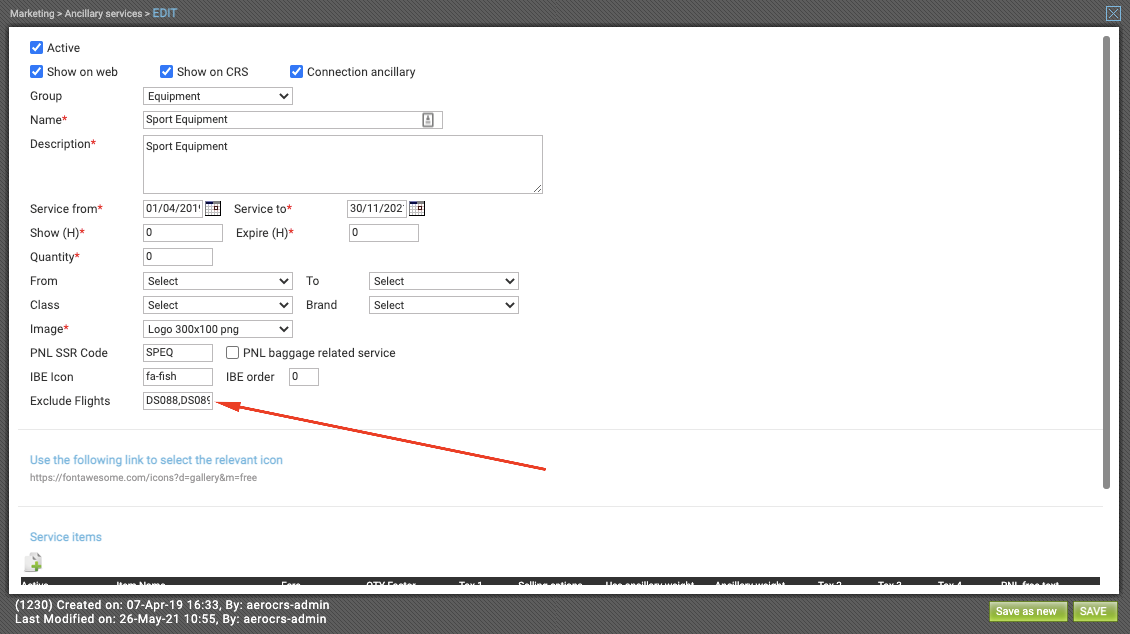The width and height of the screenshot is (1130, 634).
Task: Click the Exclude Flights field
Action: [x=178, y=401]
